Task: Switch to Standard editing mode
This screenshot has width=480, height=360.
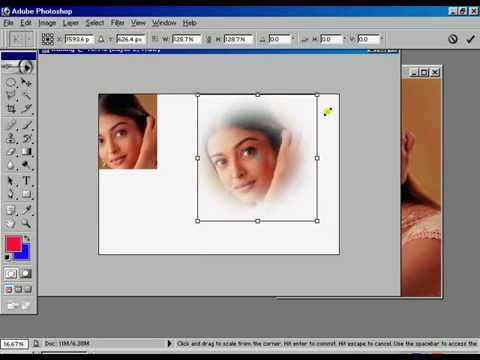Action: (x=11, y=274)
